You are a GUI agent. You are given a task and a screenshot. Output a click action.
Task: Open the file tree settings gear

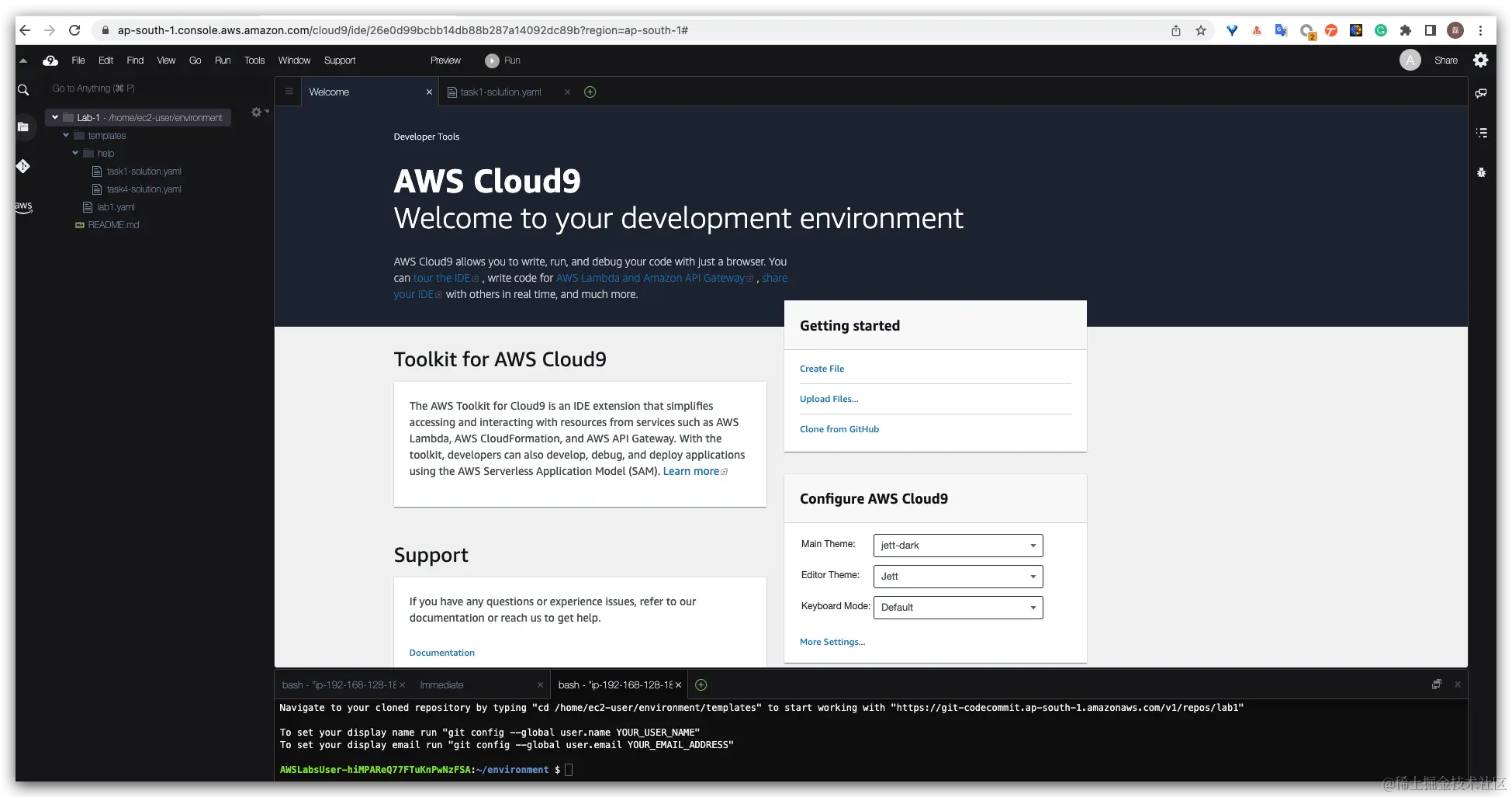[257, 113]
